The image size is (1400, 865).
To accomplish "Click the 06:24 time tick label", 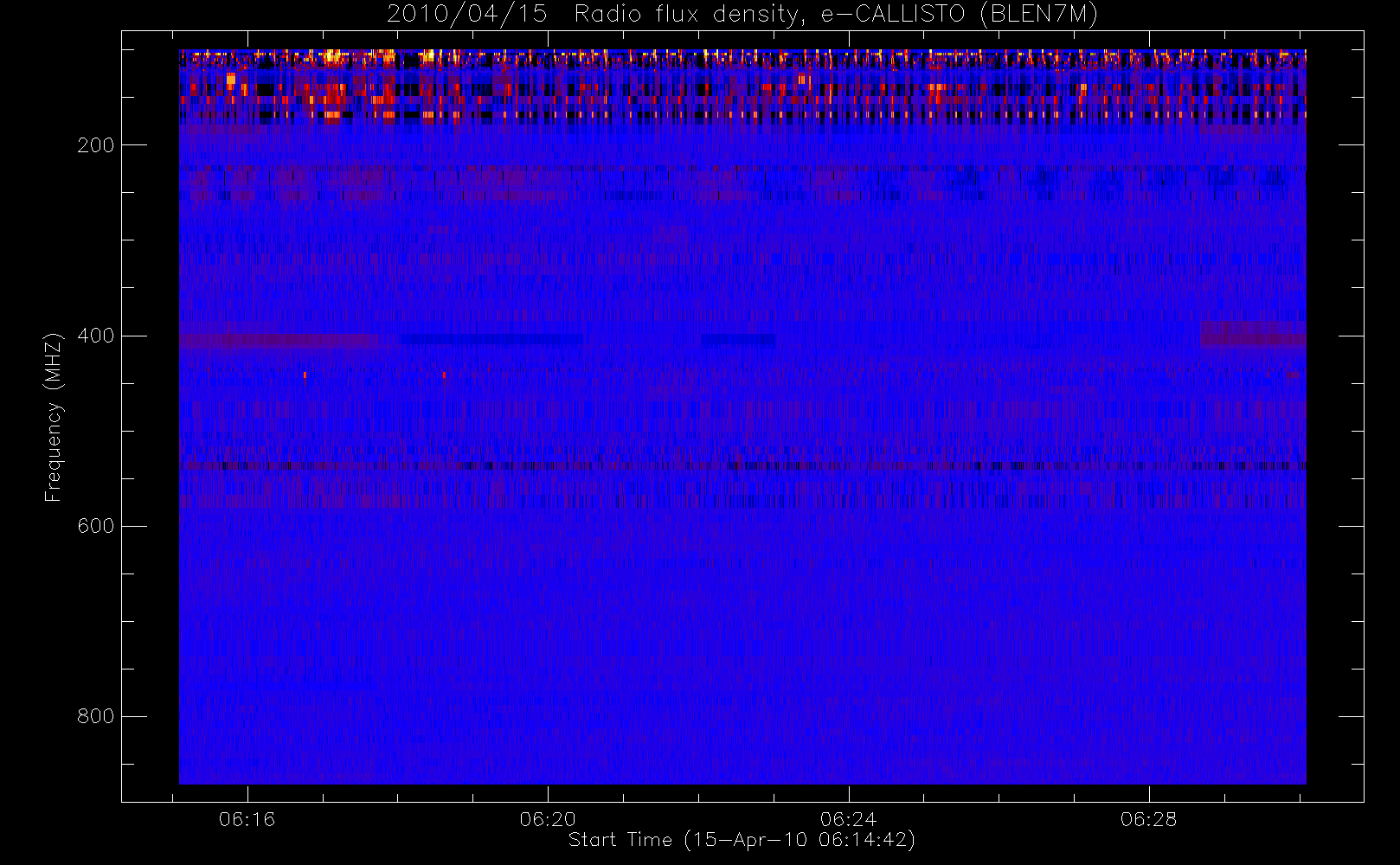I will [x=849, y=819].
